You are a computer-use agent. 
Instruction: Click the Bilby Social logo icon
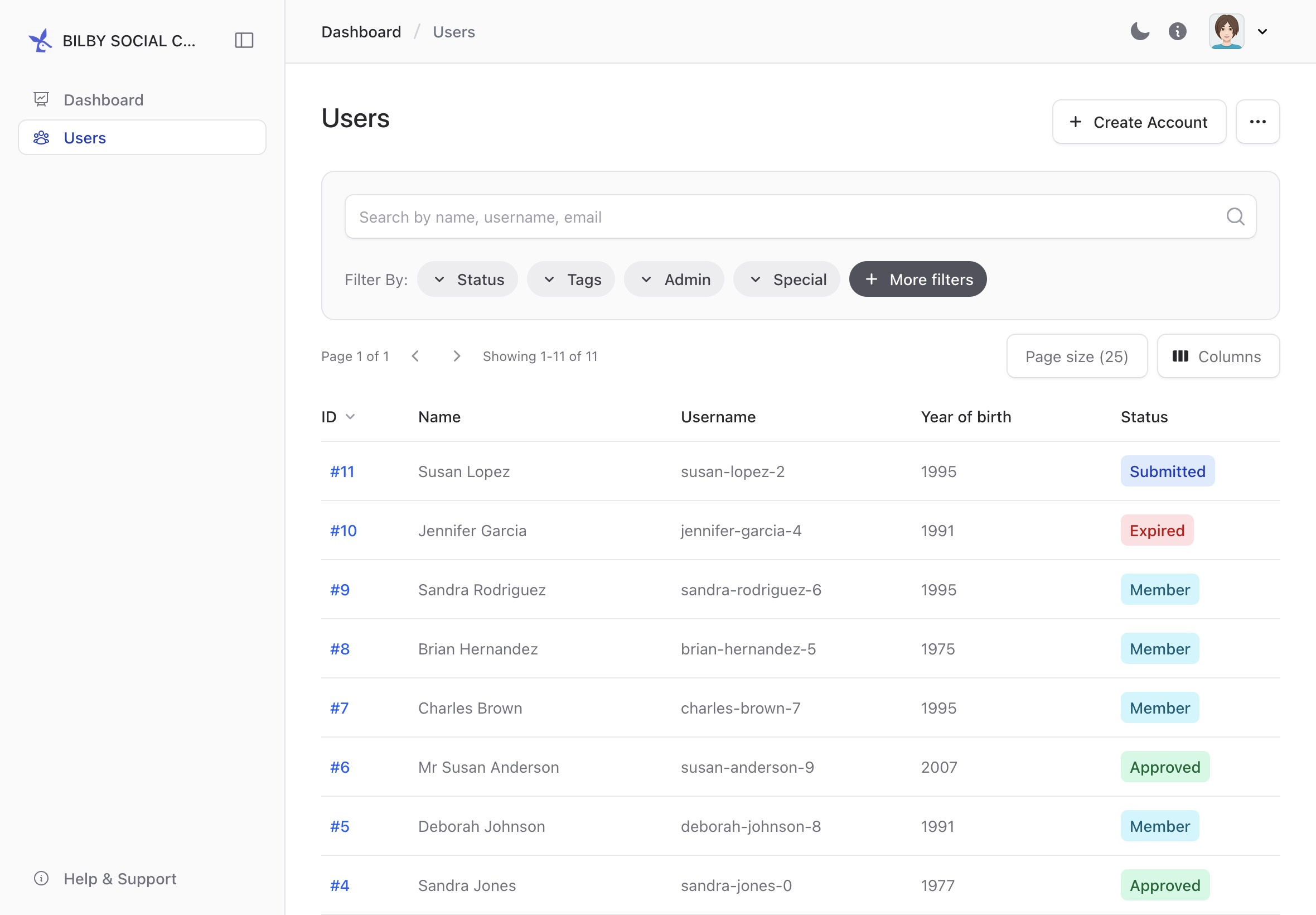(41, 41)
